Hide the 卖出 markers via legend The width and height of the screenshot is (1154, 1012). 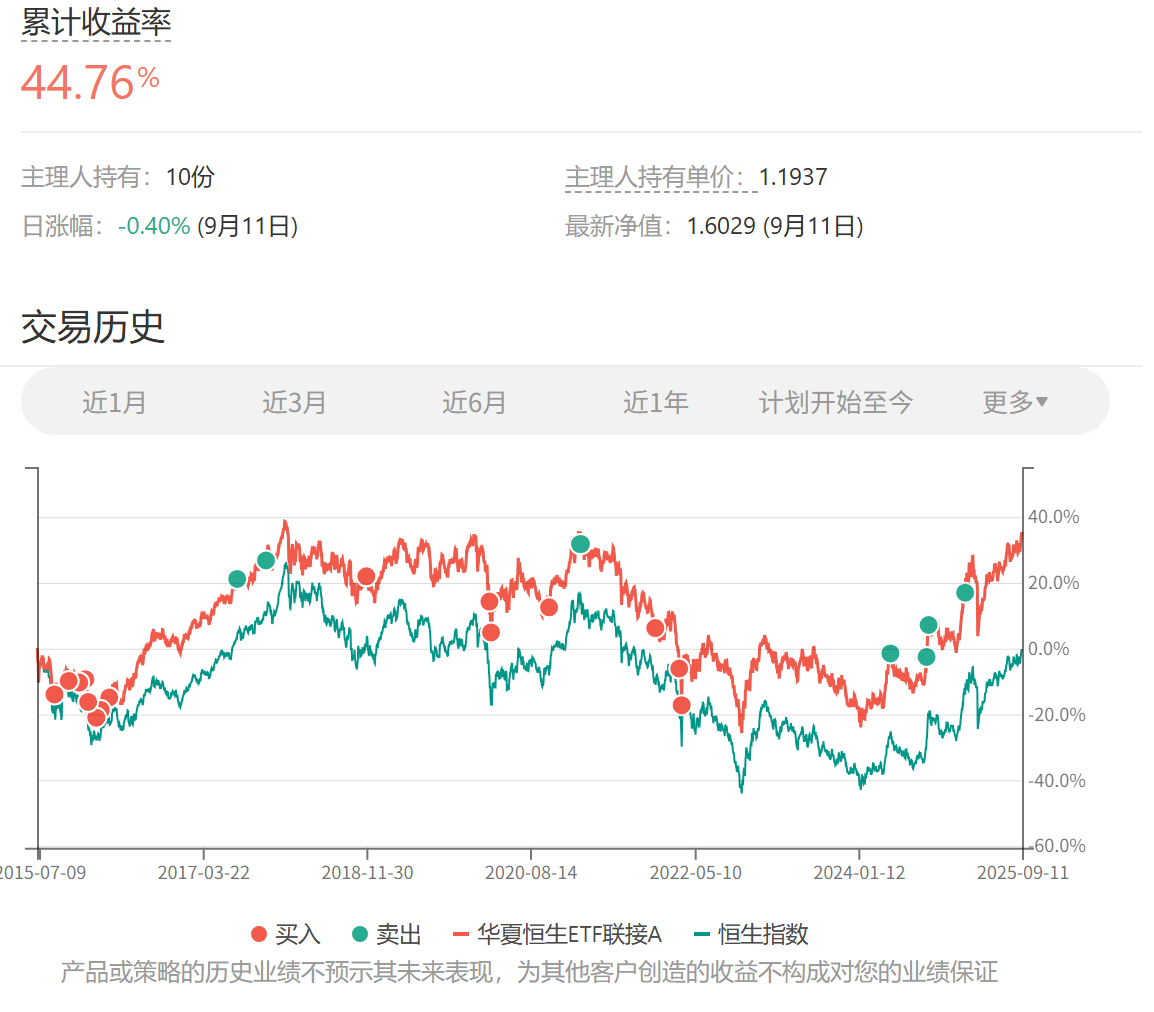[386, 934]
